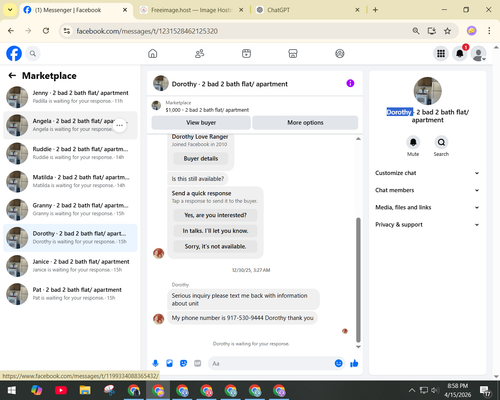Open Matilda's conversation in the list
This screenshot has width=500, height=400.
(x=70, y=181)
